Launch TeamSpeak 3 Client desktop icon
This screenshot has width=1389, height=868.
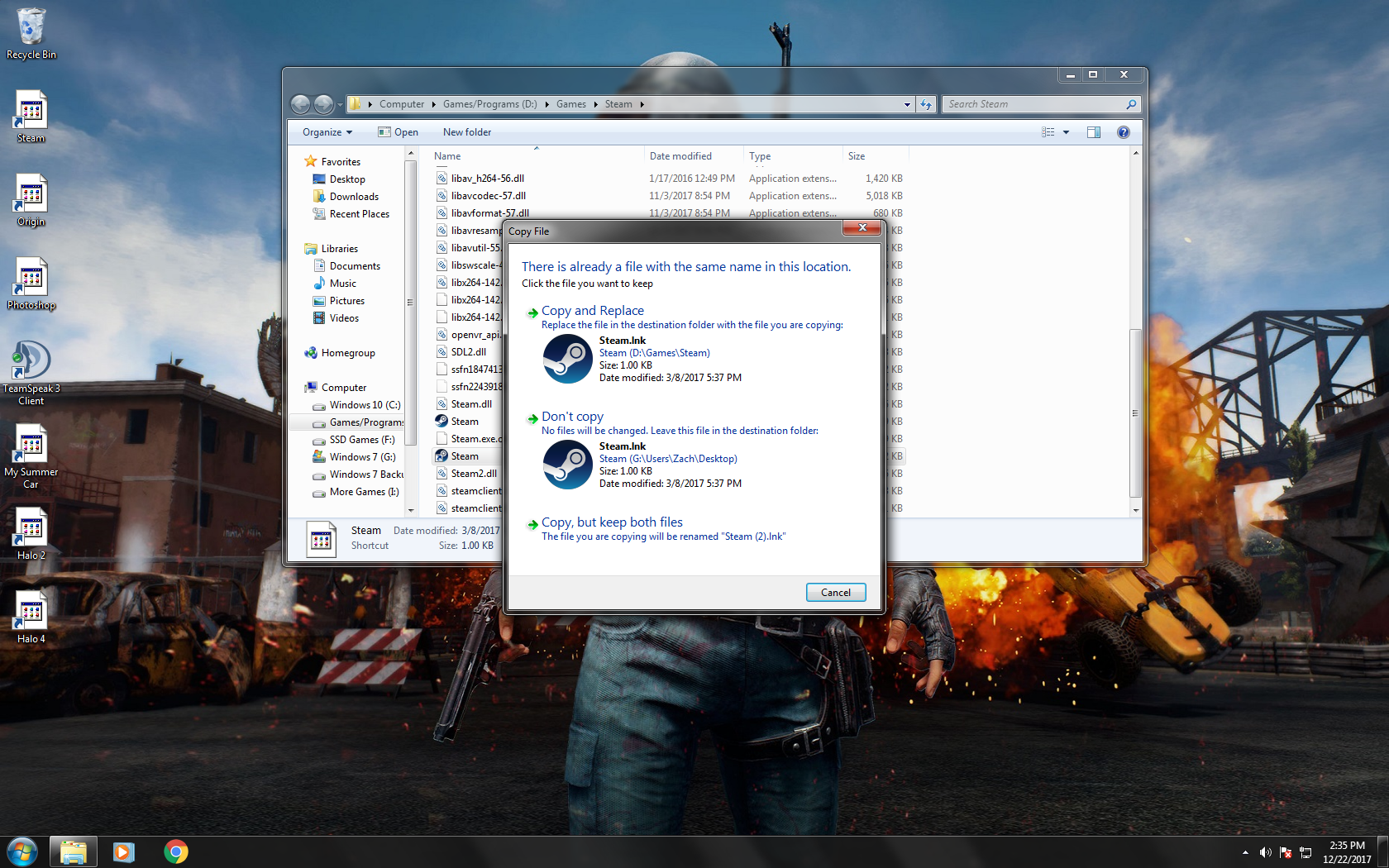(x=31, y=373)
